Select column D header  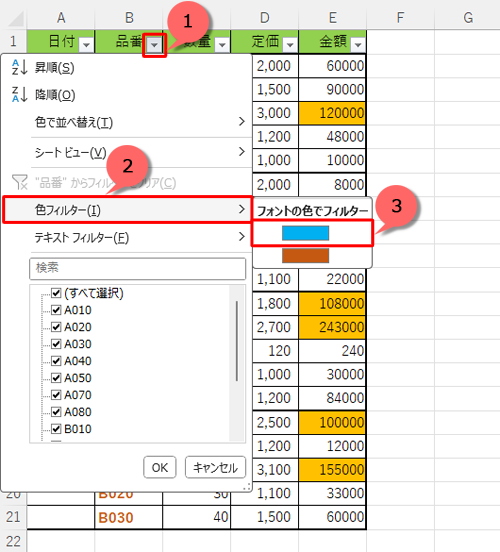[264, 18]
